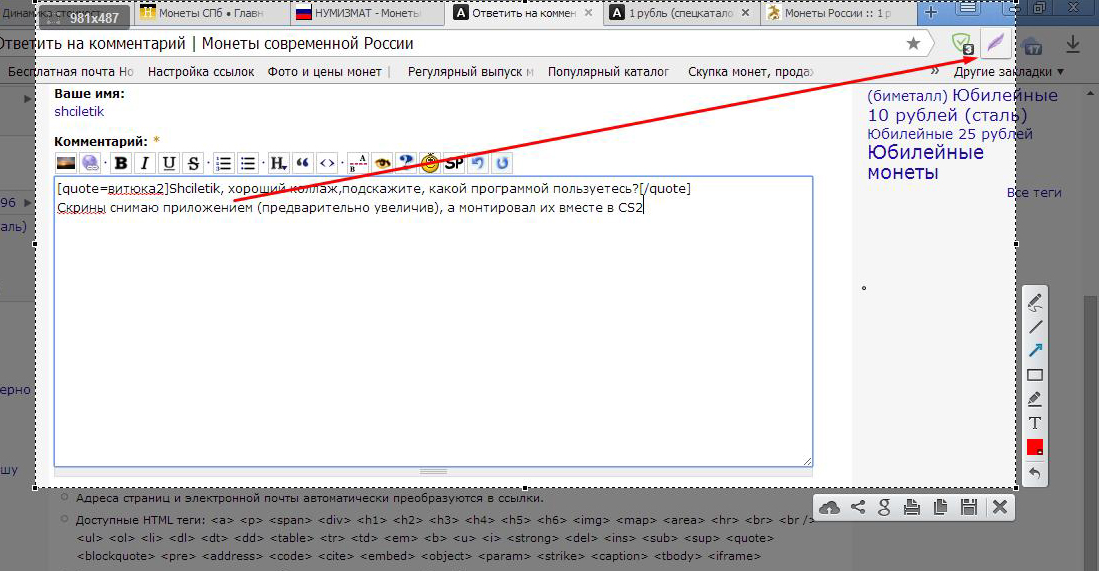
Task: Expand the Другие закладки bookmarks folder
Action: pyautogui.click(x=1009, y=71)
